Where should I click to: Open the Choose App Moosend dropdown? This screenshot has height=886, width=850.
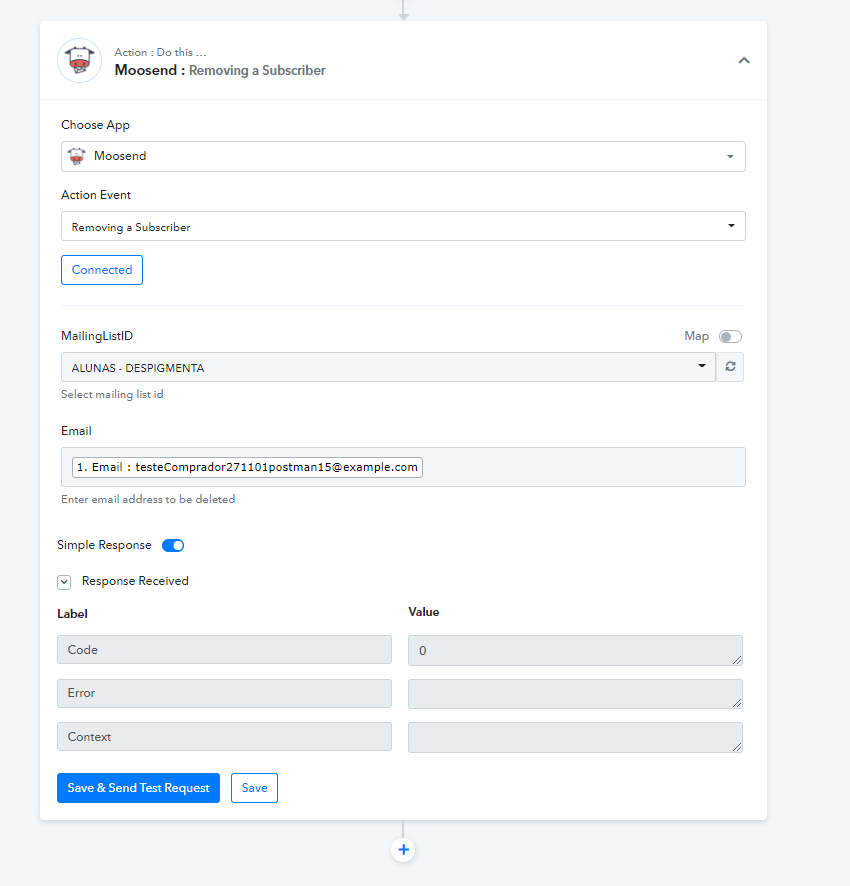[x=403, y=157]
